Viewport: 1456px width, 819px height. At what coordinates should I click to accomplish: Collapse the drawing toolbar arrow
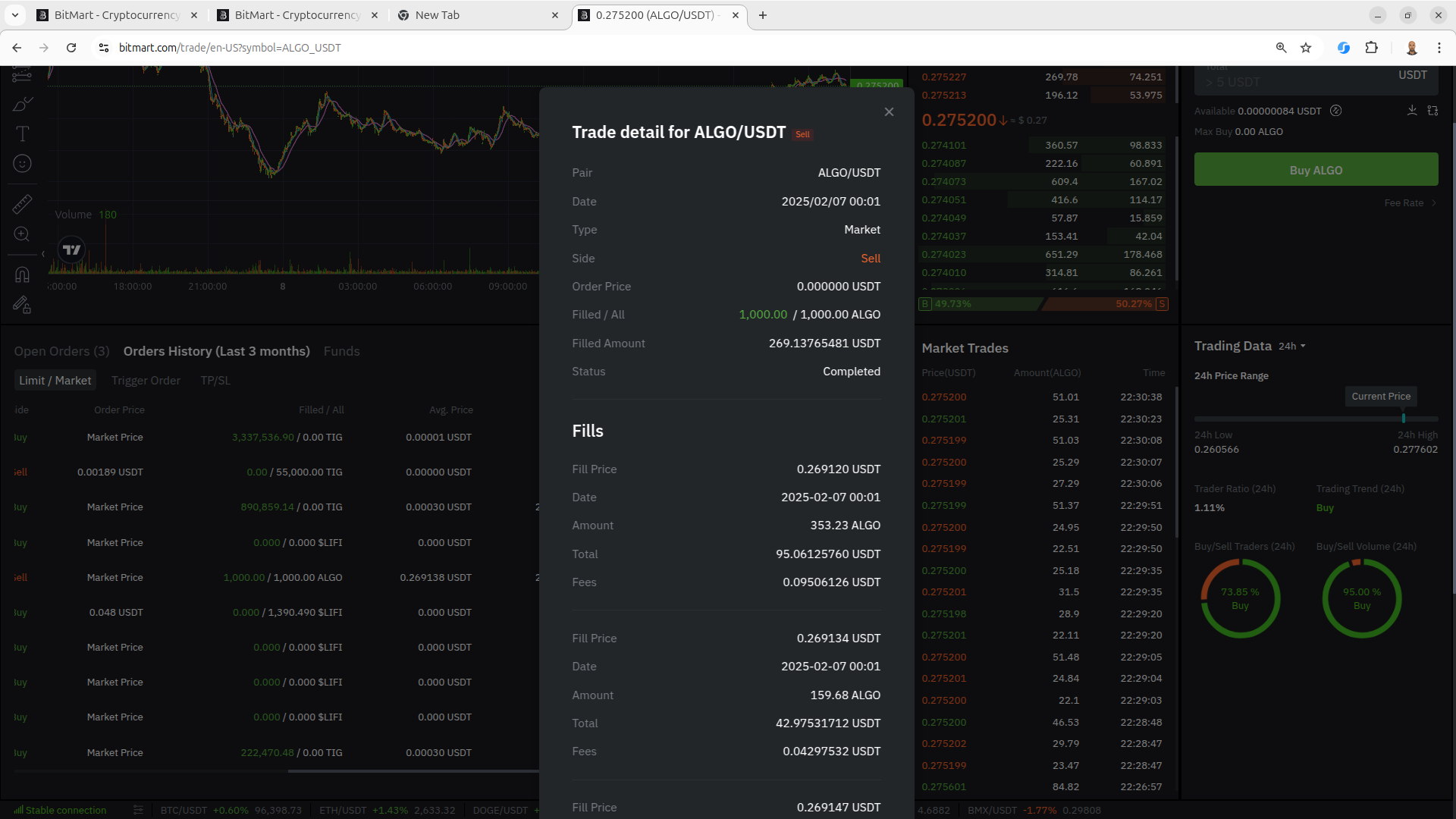pos(43,254)
